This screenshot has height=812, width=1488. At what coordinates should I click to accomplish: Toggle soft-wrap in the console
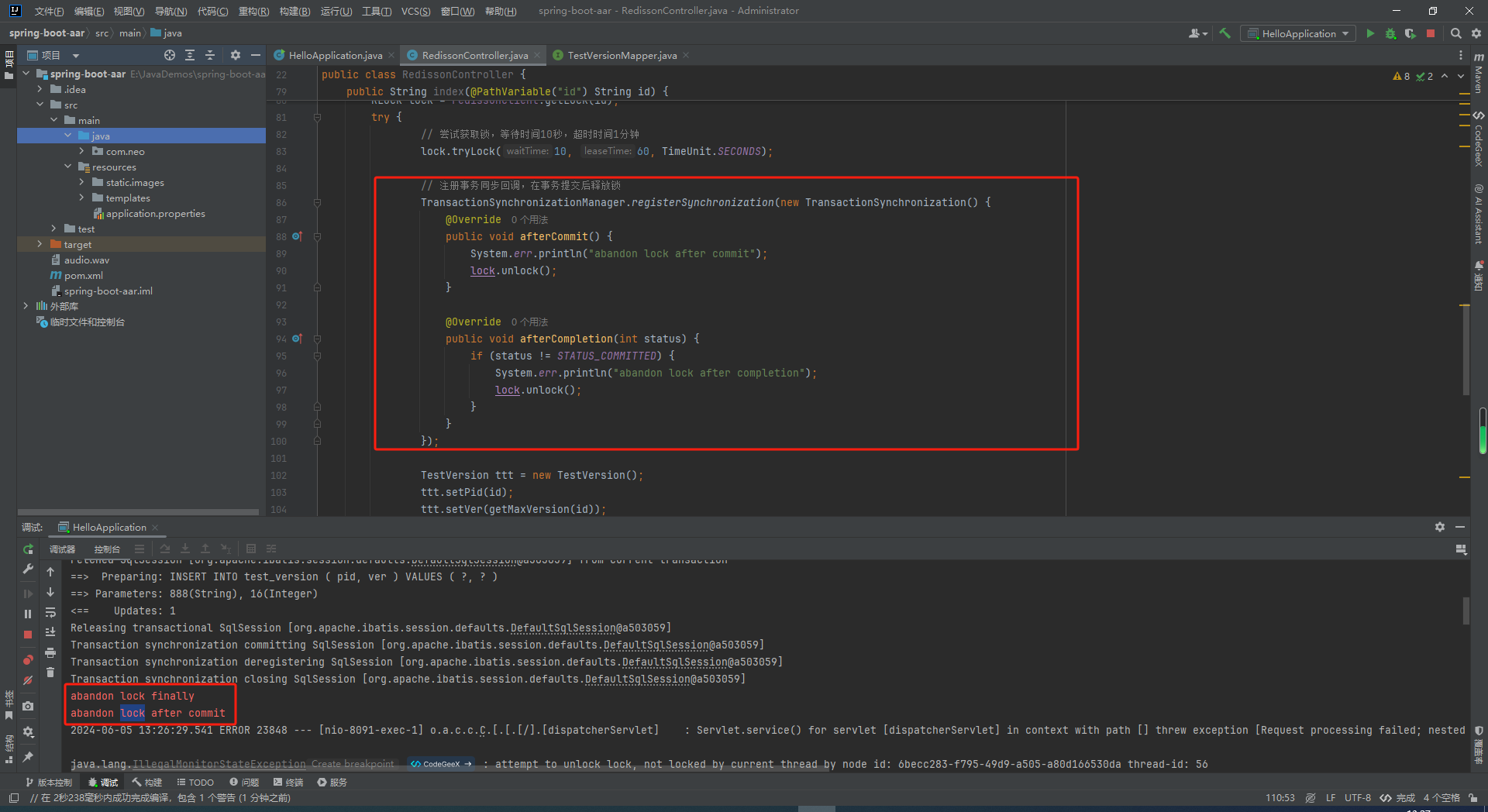tap(50, 612)
